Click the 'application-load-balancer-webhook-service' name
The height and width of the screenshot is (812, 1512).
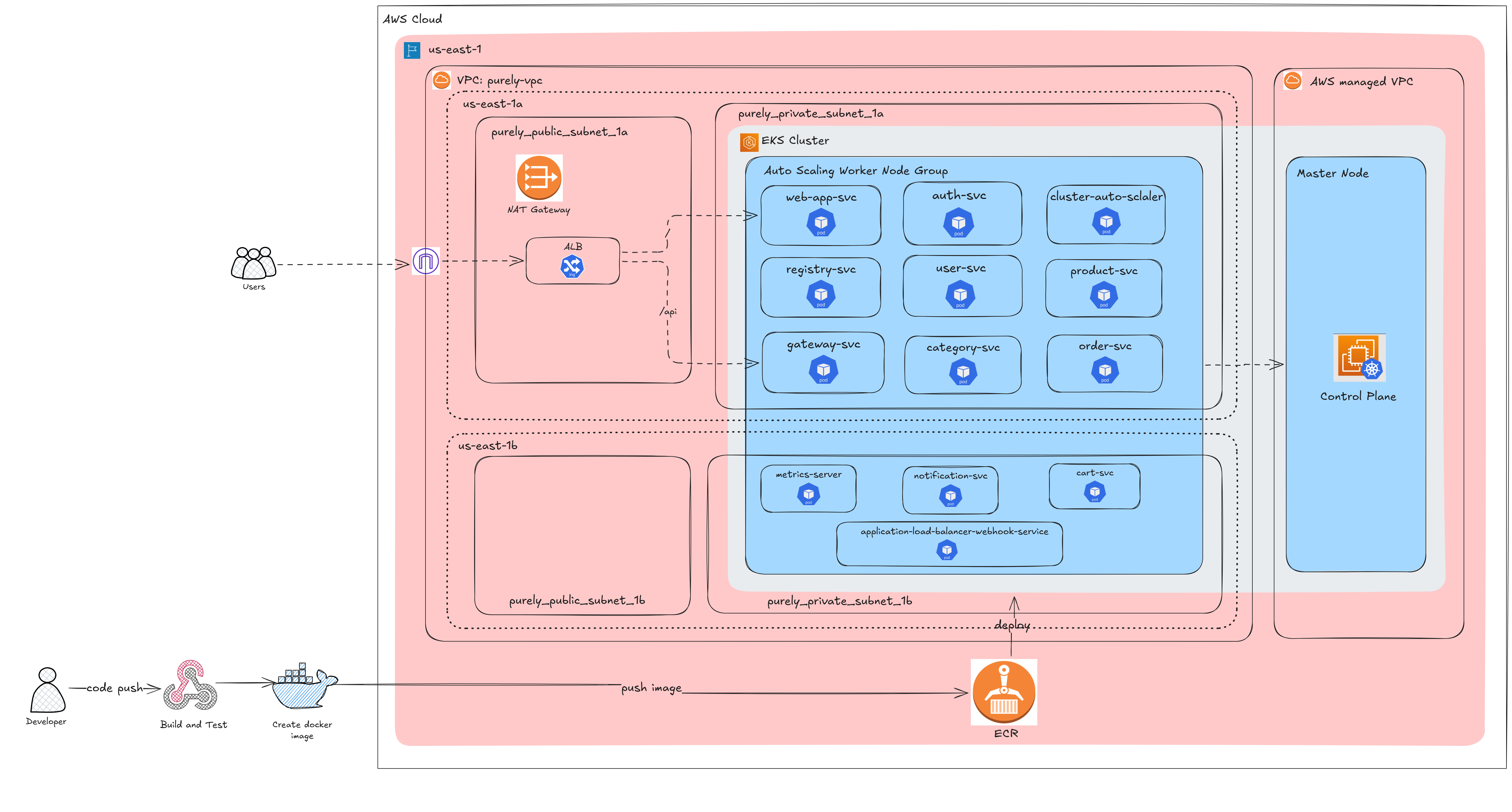click(x=954, y=531)
